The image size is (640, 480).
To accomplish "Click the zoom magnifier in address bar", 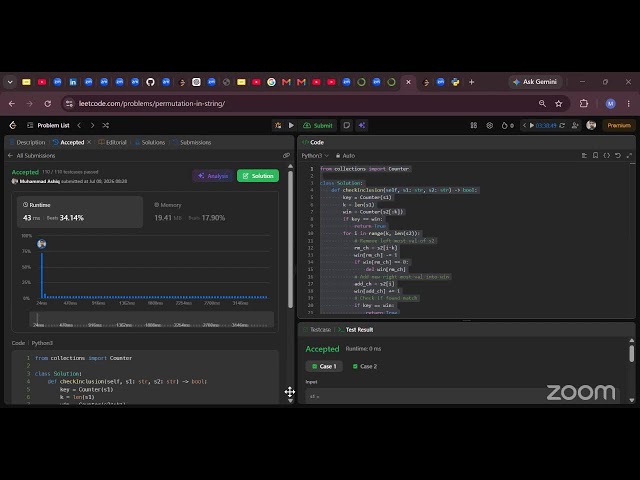I will [542, 104].
